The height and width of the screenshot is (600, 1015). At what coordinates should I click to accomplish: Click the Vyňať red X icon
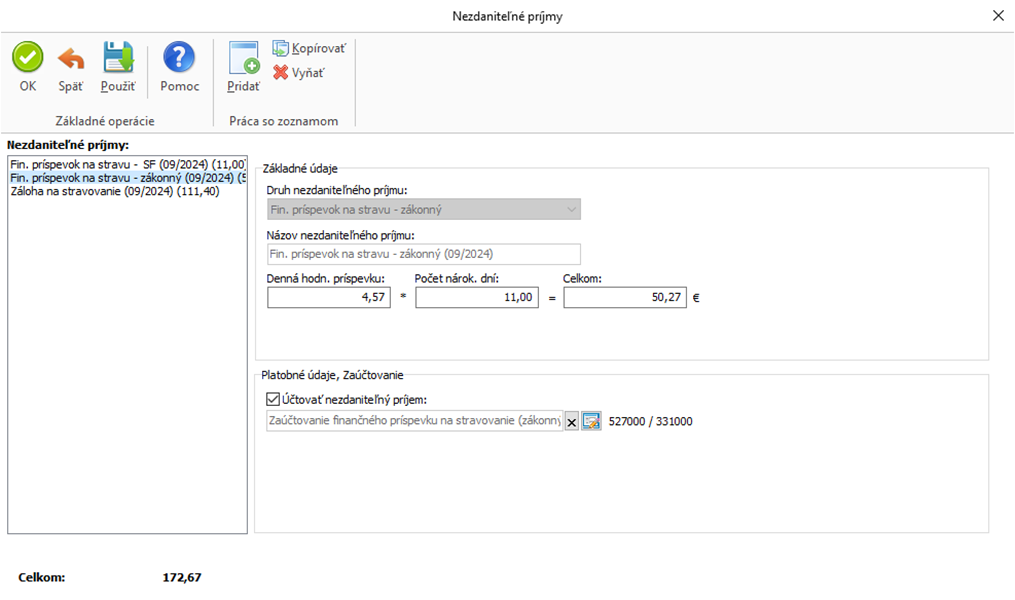coord(281,72)
